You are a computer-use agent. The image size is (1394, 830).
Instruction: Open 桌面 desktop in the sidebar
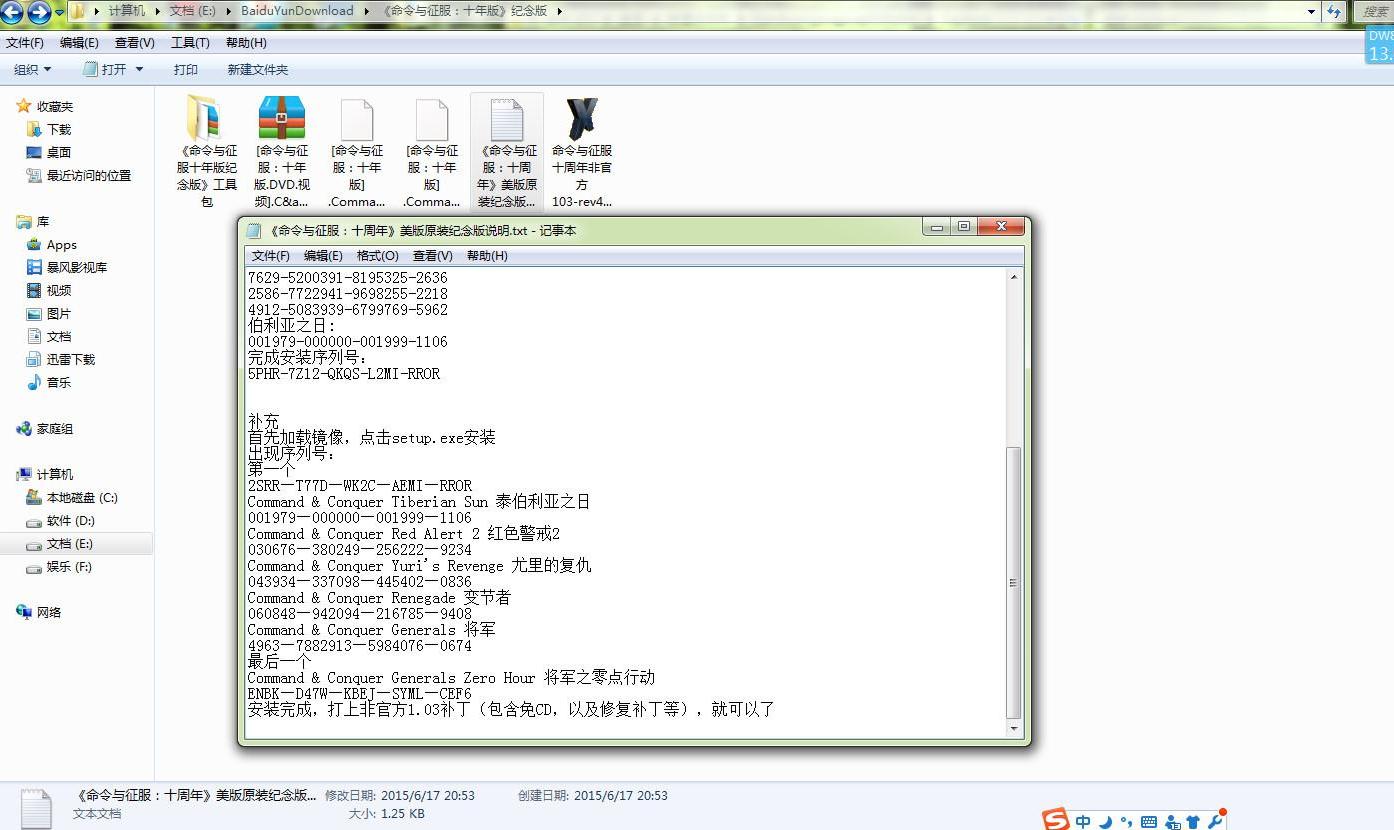pyautogui.click(x=49, y=152)
